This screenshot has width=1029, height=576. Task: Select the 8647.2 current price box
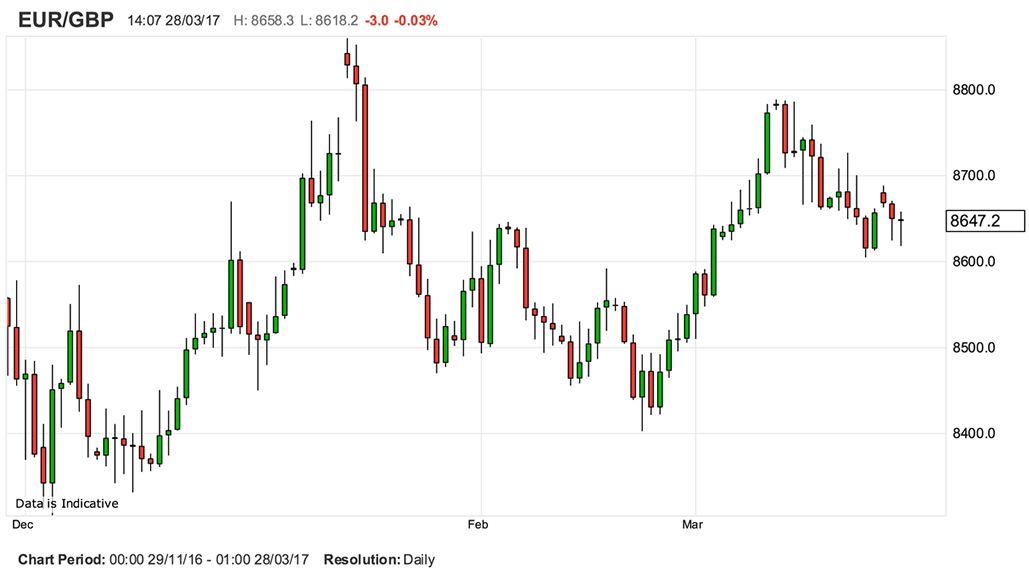point(985,220)
